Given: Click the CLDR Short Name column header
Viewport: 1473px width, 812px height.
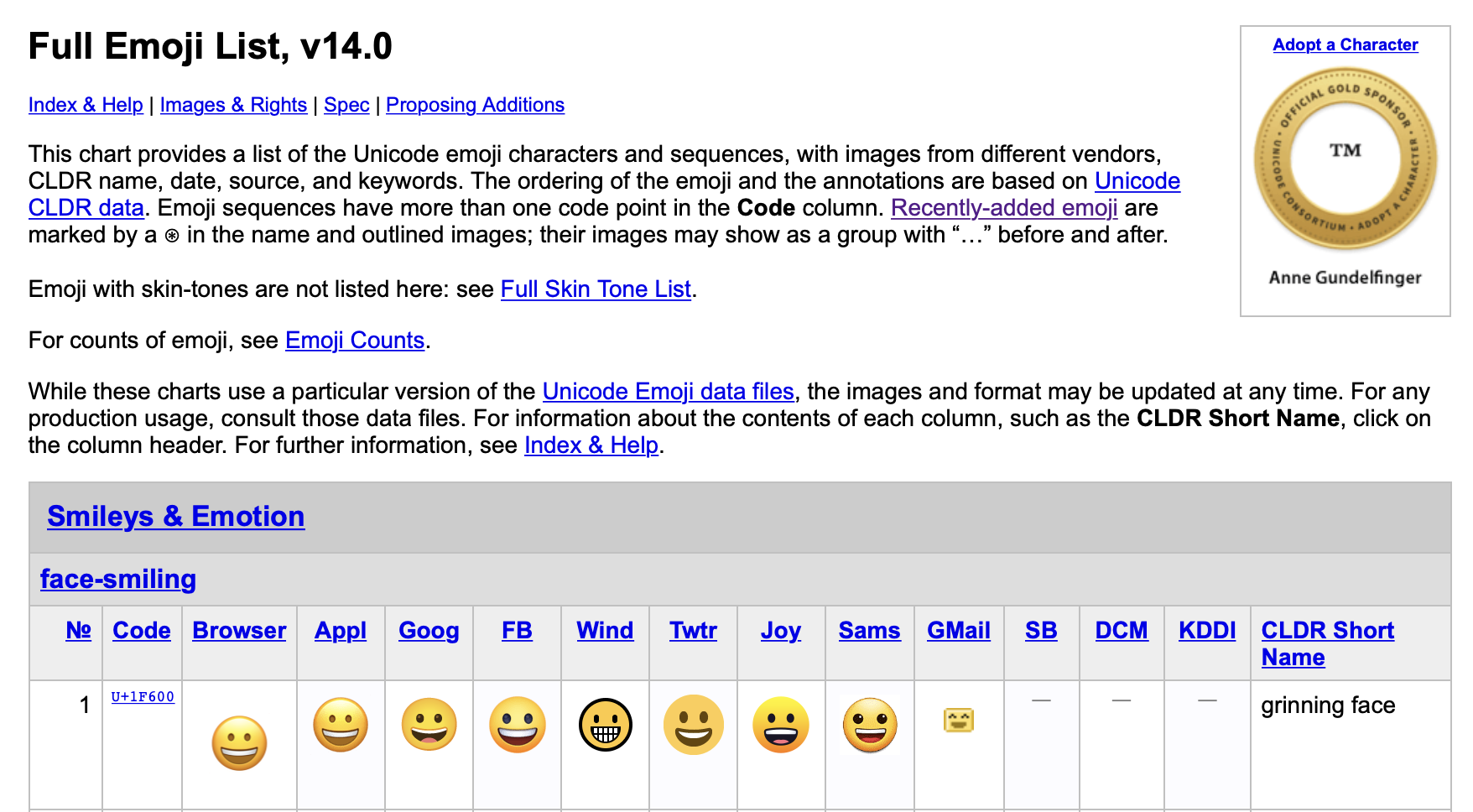Looking at the screenshot, I should tap(1327, 643).
